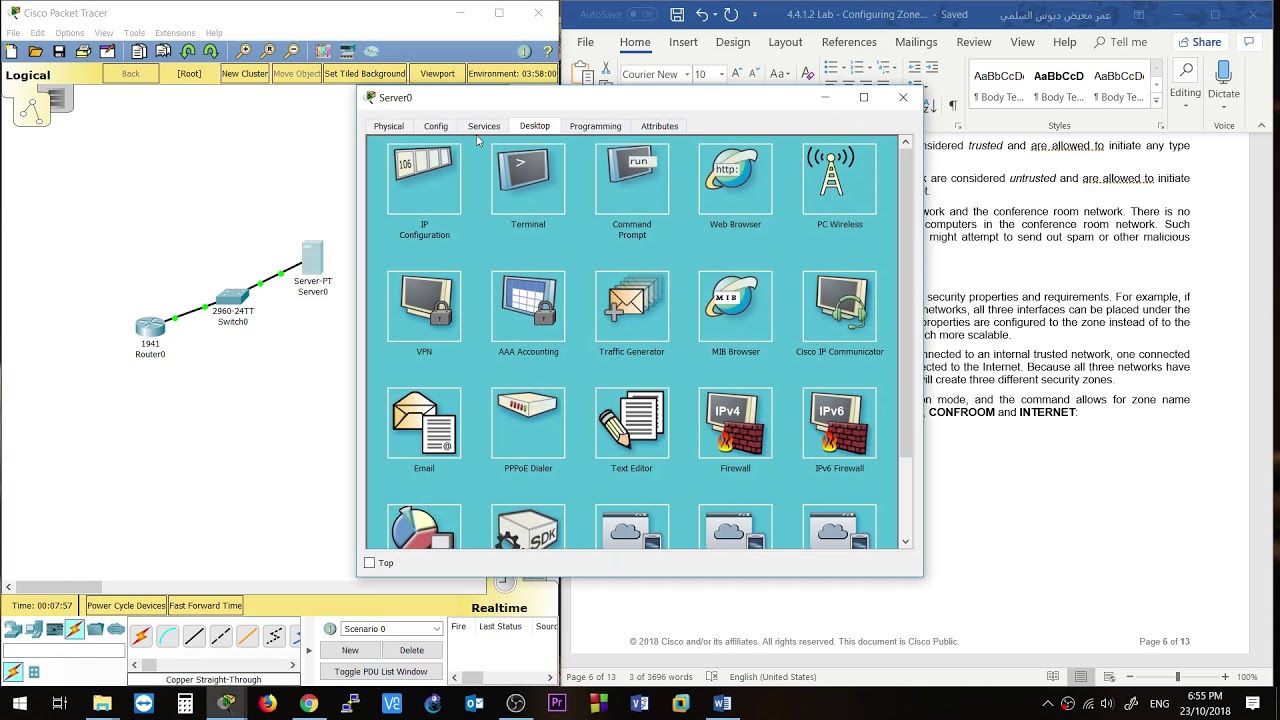The width and height of the screenshot is (1280, 720).
Task: Click the Undo arrow in Packet Tracer toolbar
Action: tap(187, 51)
